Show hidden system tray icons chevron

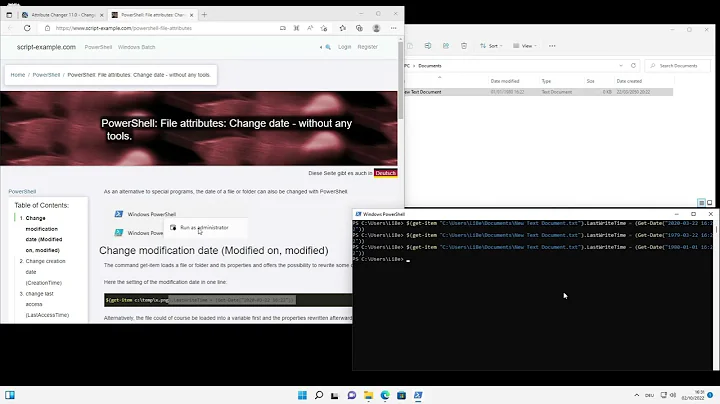pos(636,395)
